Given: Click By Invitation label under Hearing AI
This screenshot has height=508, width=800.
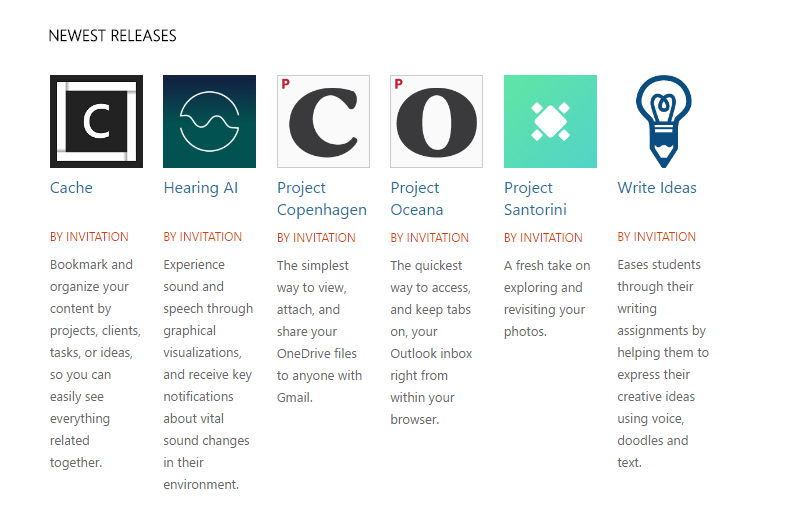Looking at the screenshot, I should tap(203, 237).
